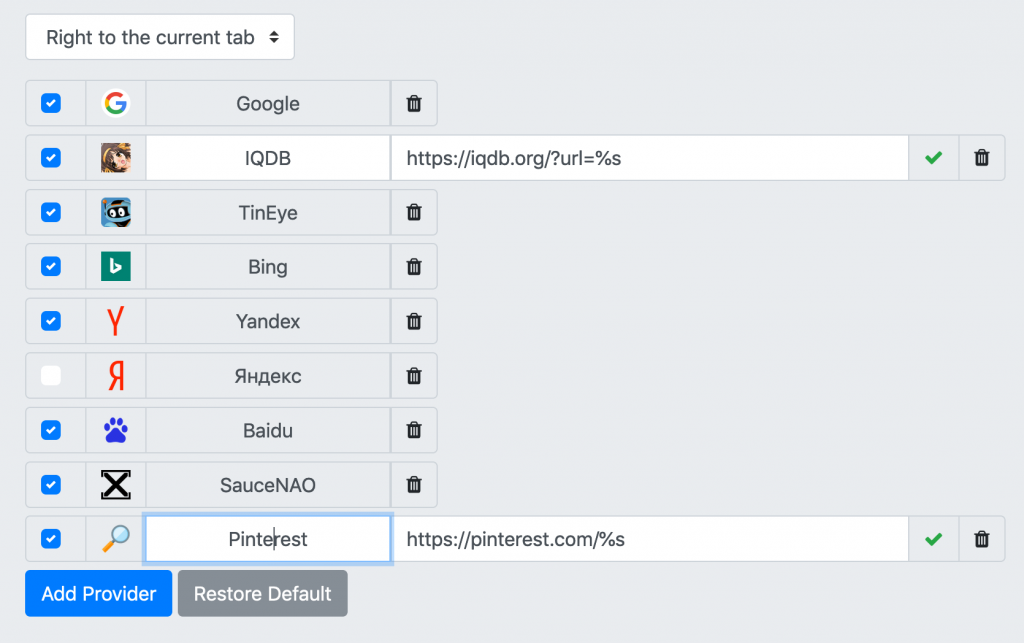Click the TinEye robot icon
1024x643 pixels.
(x=116, y=212)
